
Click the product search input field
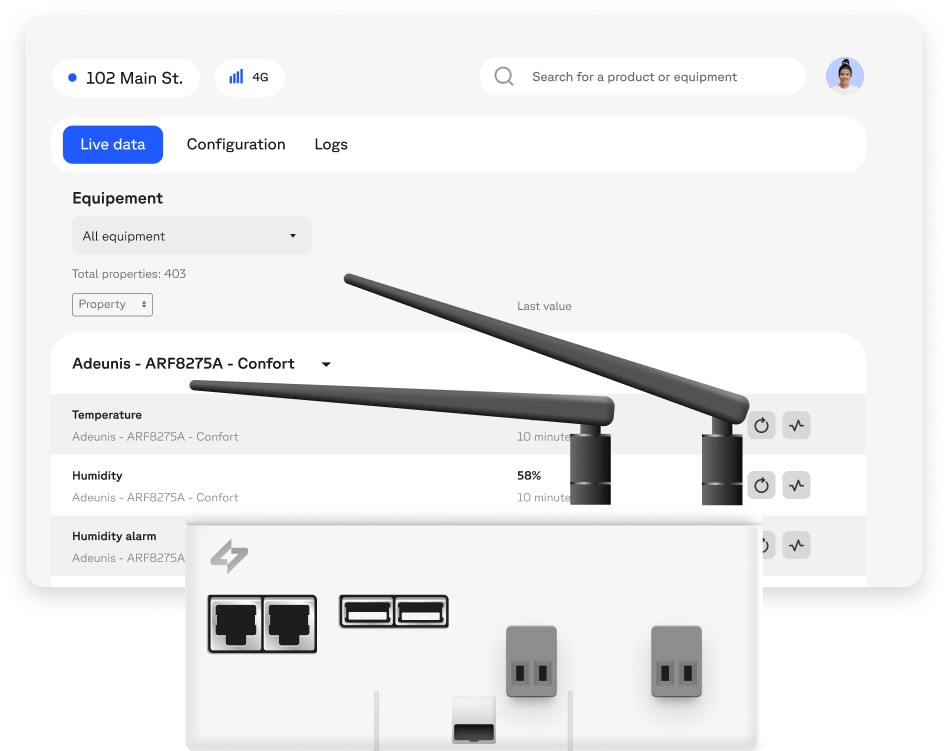[650, 76]
